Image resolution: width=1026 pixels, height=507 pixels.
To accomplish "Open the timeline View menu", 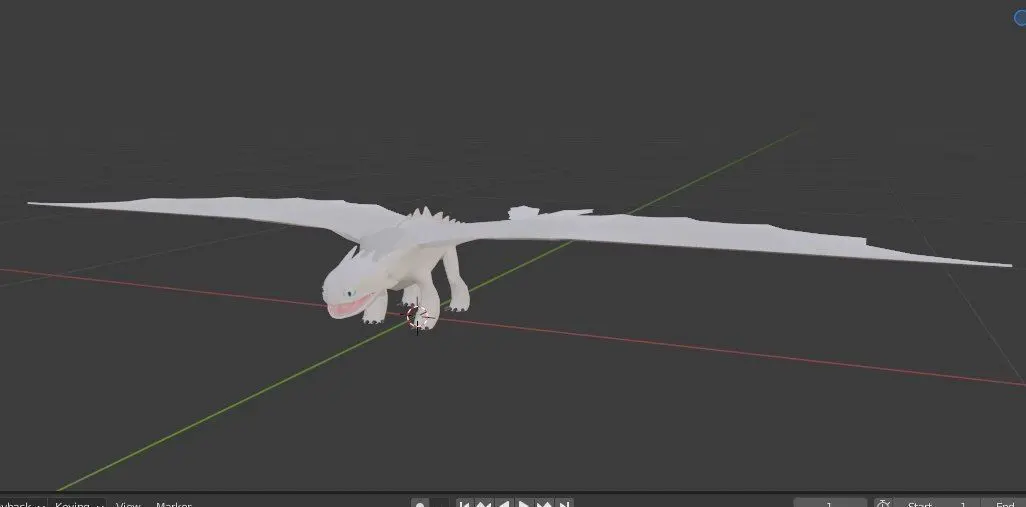I will click(x=128, y=504).
